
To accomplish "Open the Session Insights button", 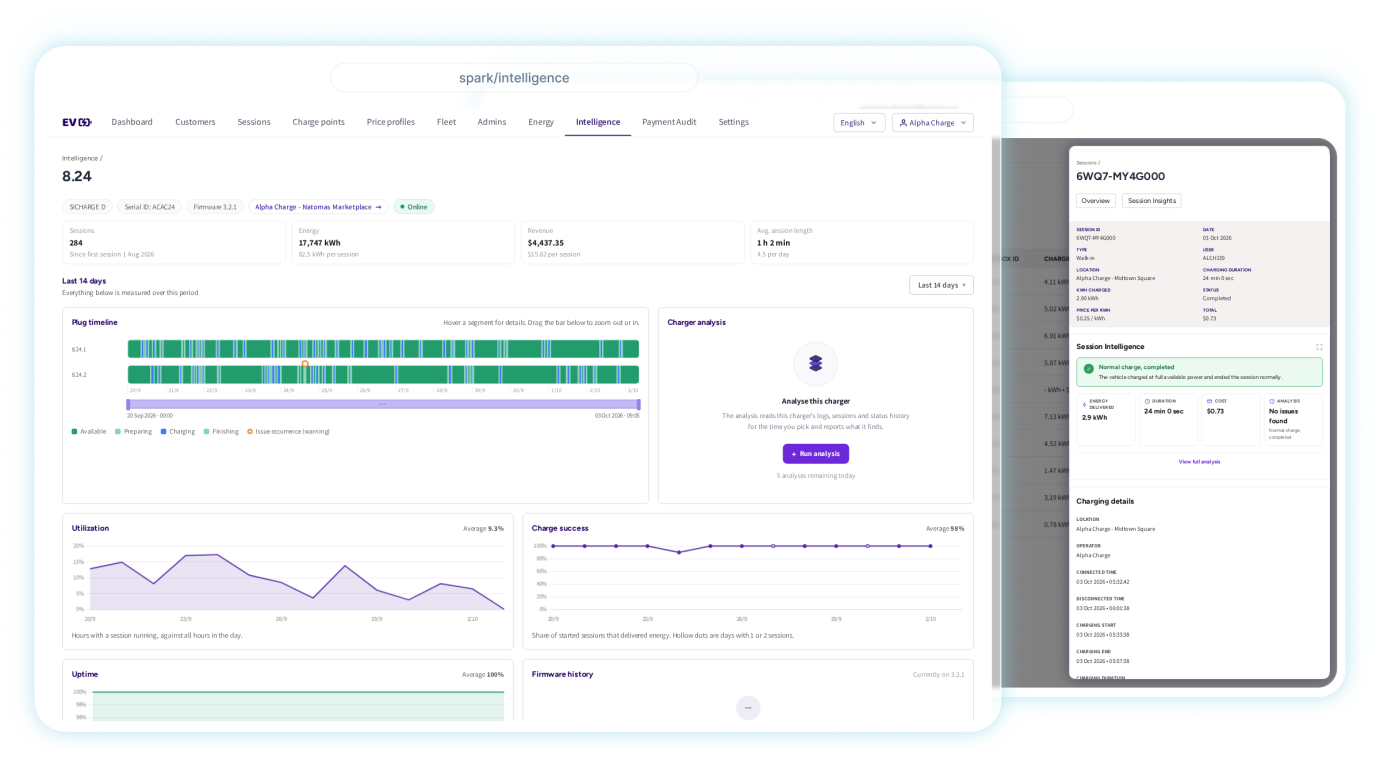I will 1152,201.
